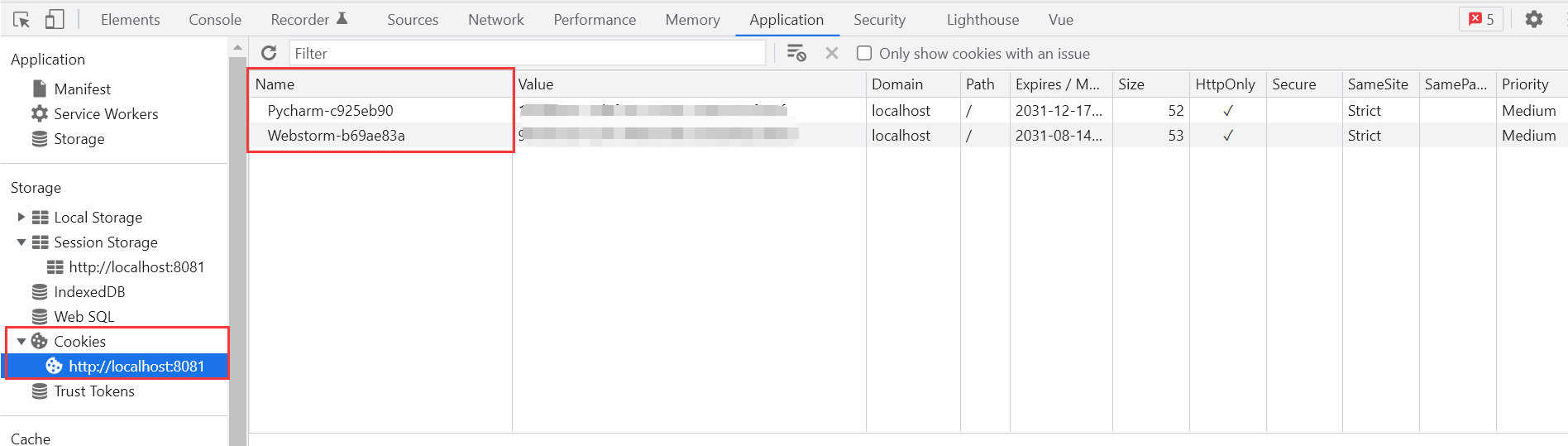Viewport: 1568px width, 446px height.
Task: Open DevTools settings gear icon
Action: click(1534, 19)
